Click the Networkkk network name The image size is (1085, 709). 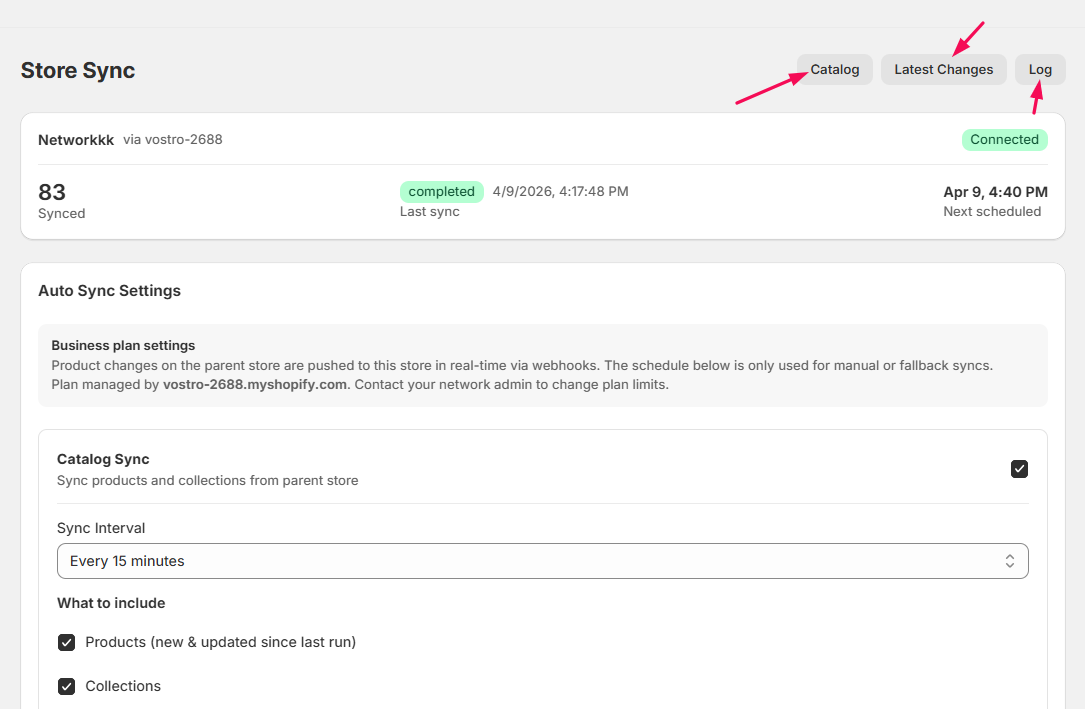coord(76,140)
